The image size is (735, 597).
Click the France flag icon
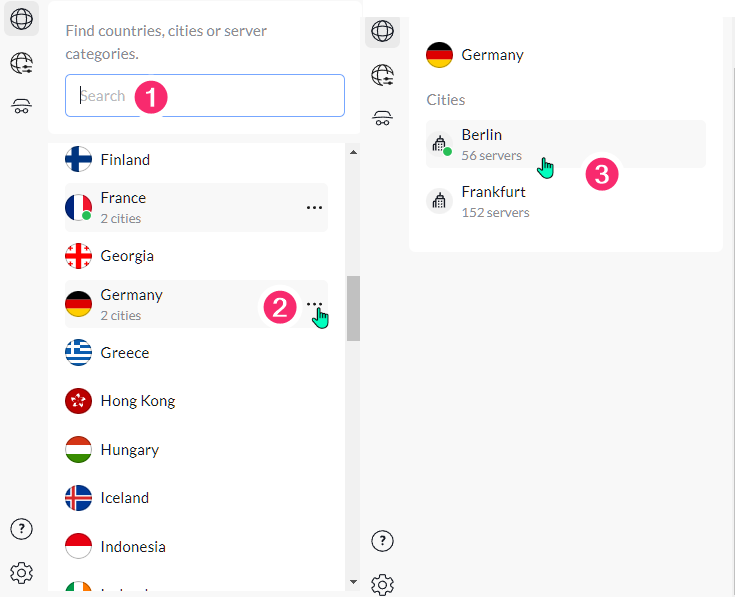click(x=78, y=208)
